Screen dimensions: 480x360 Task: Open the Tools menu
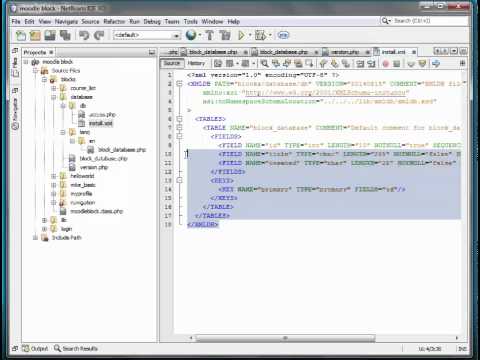coord(191,22)
